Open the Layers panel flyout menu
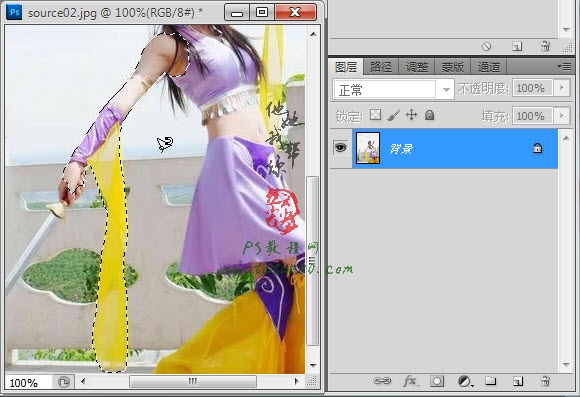This screenshot has height=397, width=580. click(564, 67)
